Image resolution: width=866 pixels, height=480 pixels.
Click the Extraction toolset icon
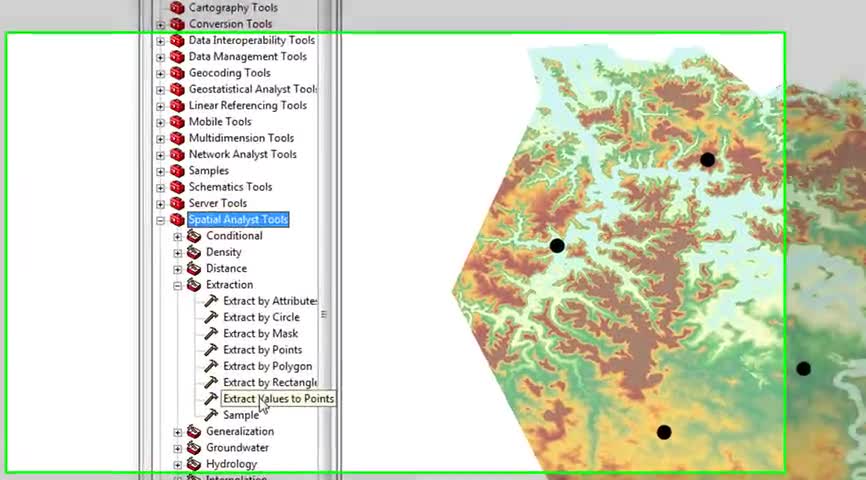[194, 285]
